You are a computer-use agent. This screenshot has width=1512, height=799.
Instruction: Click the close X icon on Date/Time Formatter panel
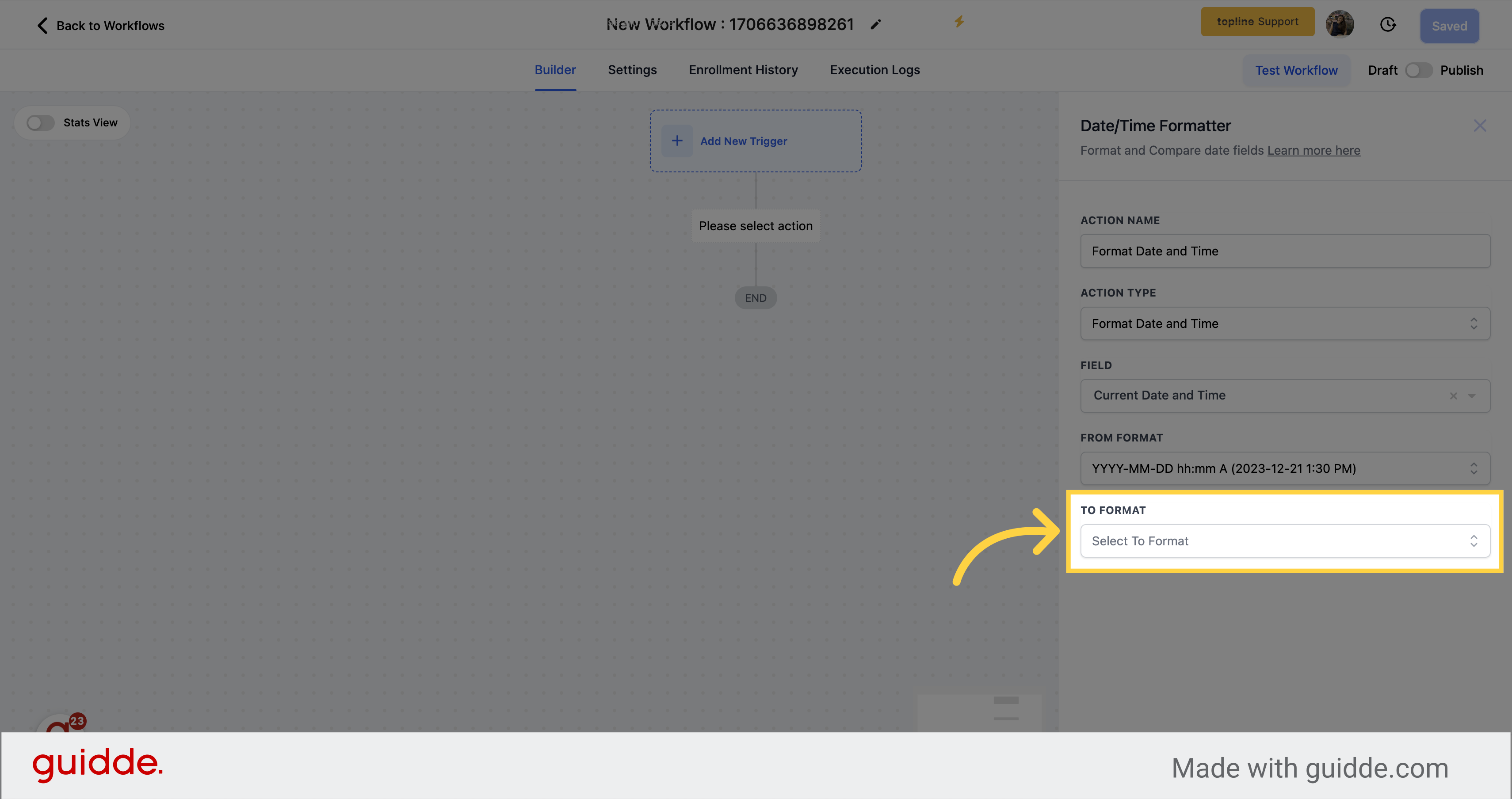[x=1480, y=126]
